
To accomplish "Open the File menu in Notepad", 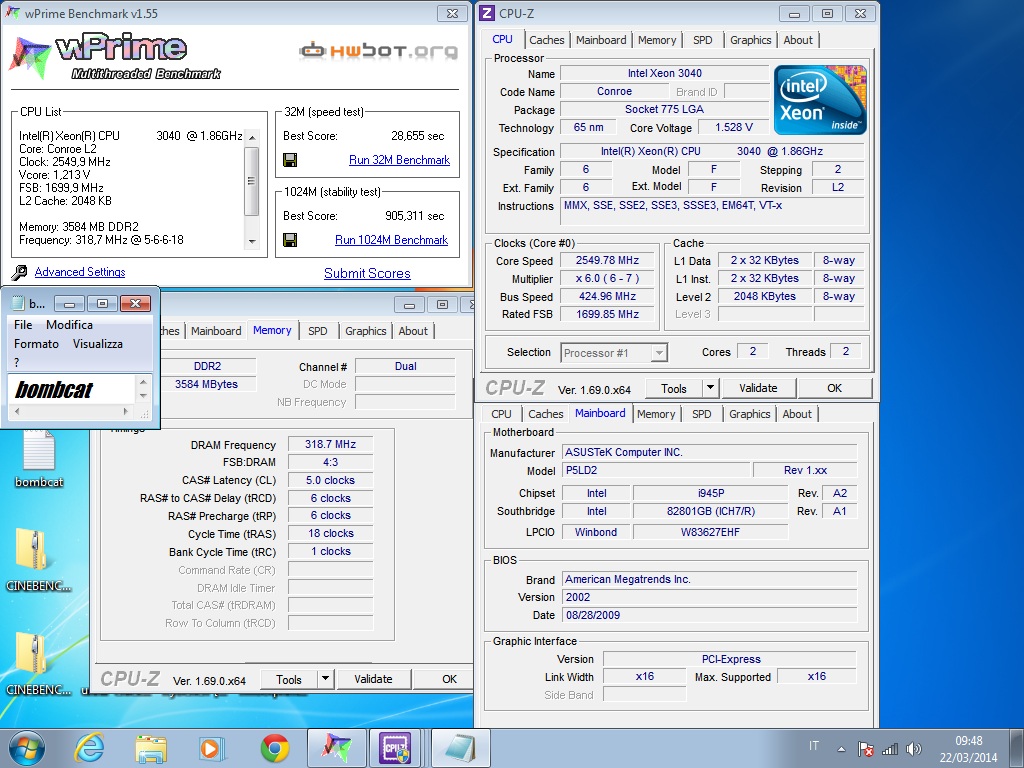I will 23,325.
